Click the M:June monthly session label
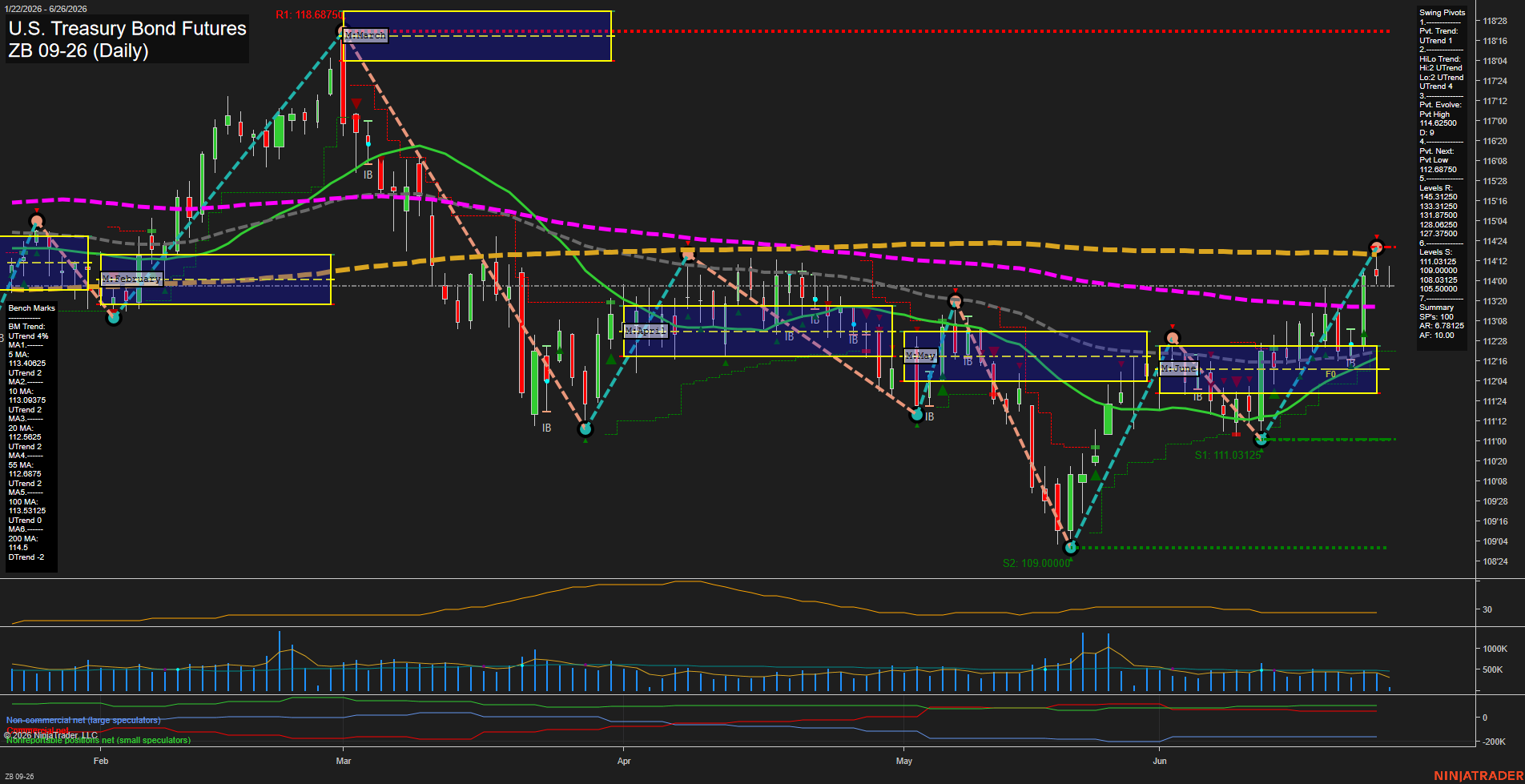 click(x=1178, y=368)
